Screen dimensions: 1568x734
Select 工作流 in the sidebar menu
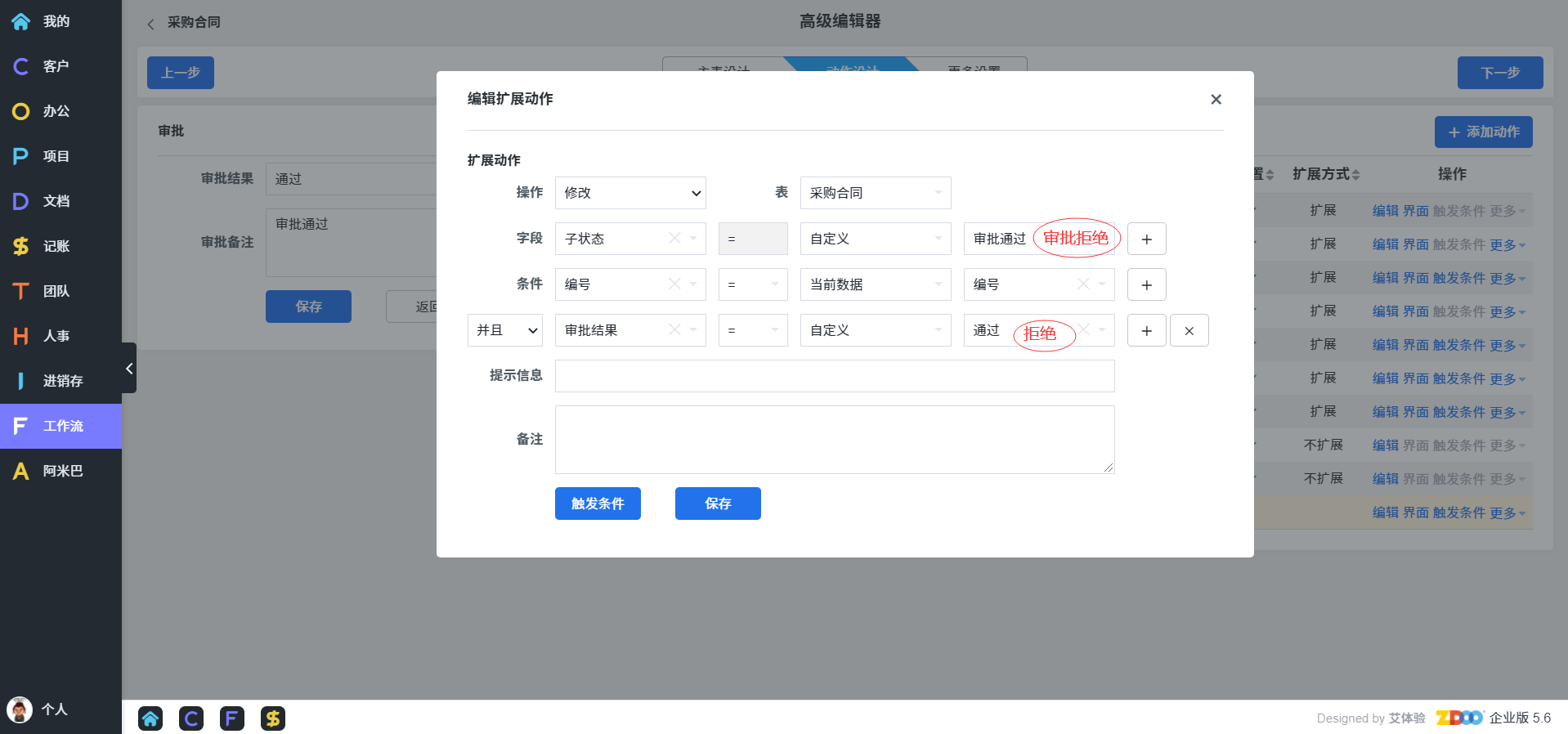click(62, 426)
